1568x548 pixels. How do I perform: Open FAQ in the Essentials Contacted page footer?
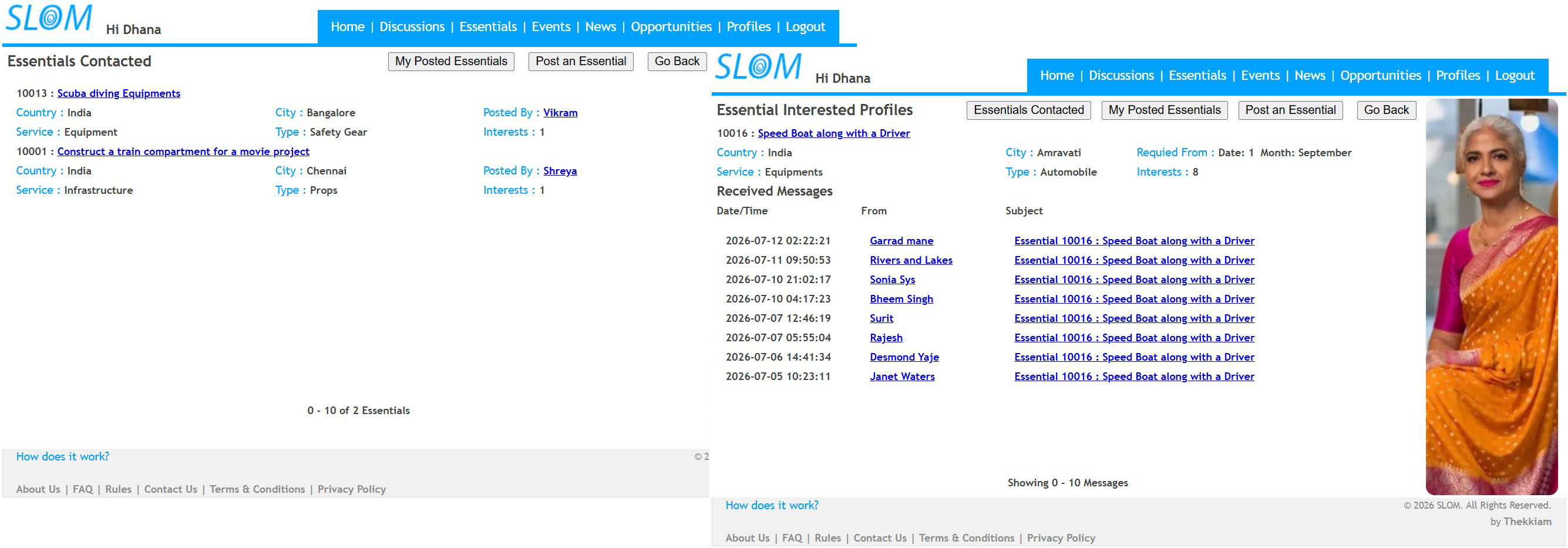click(x=83, y=489)
